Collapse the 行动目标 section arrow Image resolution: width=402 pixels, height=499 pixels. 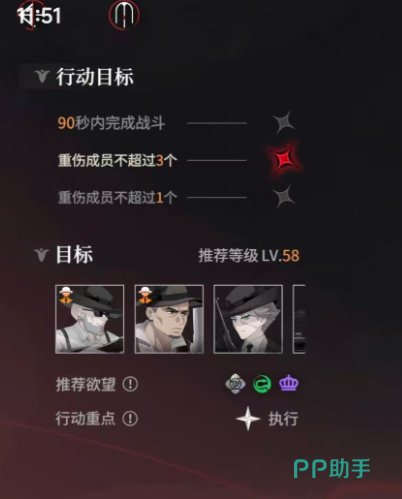[x=42, y=77]
